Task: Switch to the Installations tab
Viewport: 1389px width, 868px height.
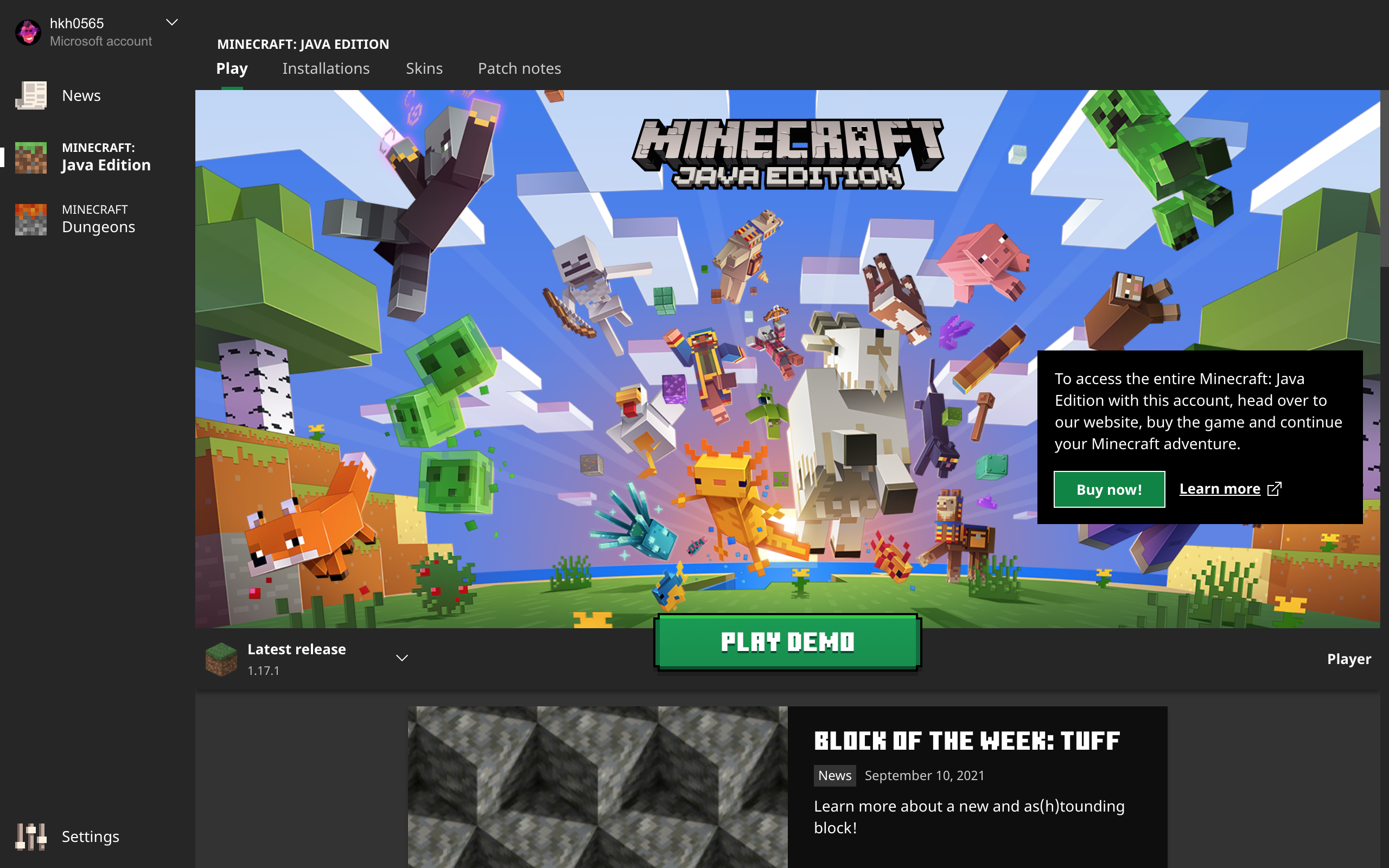Action: coord(326,68)
